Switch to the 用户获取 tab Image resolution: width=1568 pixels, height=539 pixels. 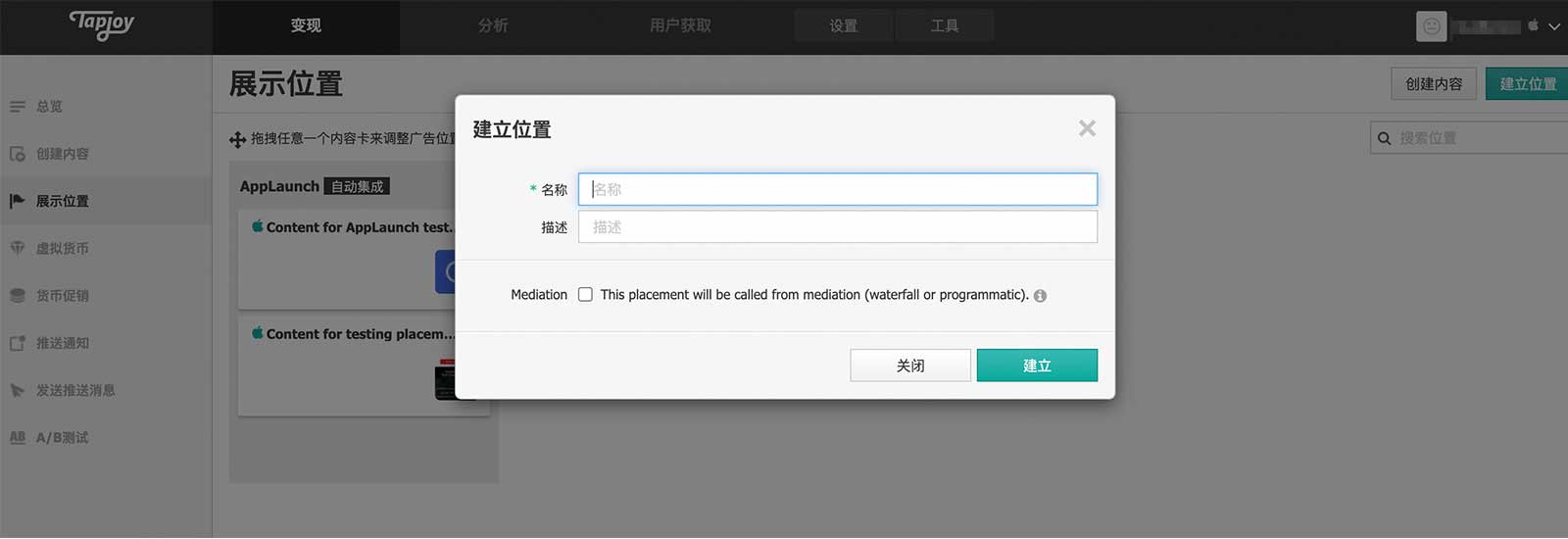coord(680,25)
